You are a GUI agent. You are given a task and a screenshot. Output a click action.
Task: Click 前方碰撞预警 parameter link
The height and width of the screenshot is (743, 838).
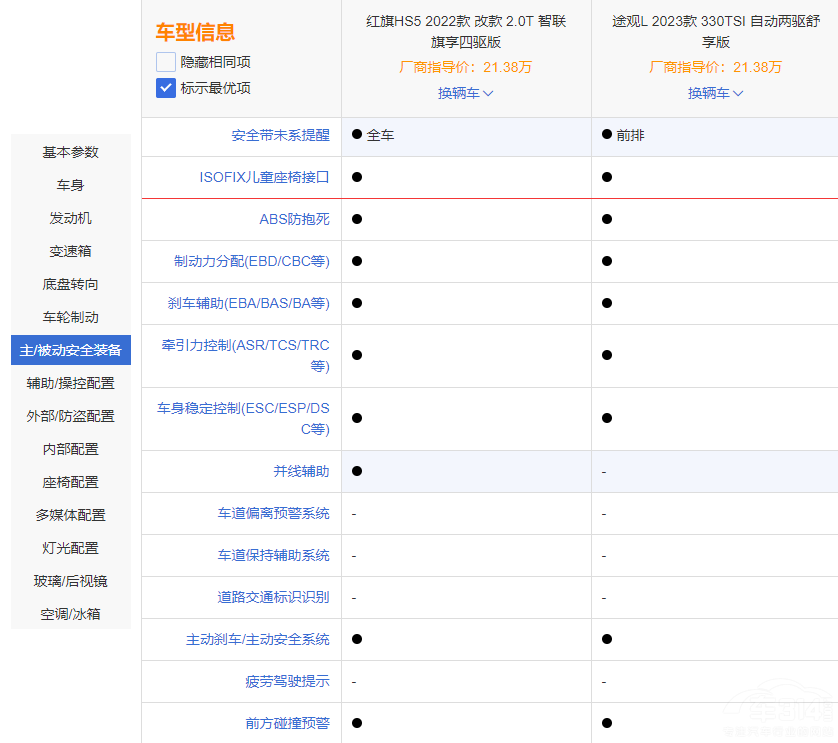[287, 723]
